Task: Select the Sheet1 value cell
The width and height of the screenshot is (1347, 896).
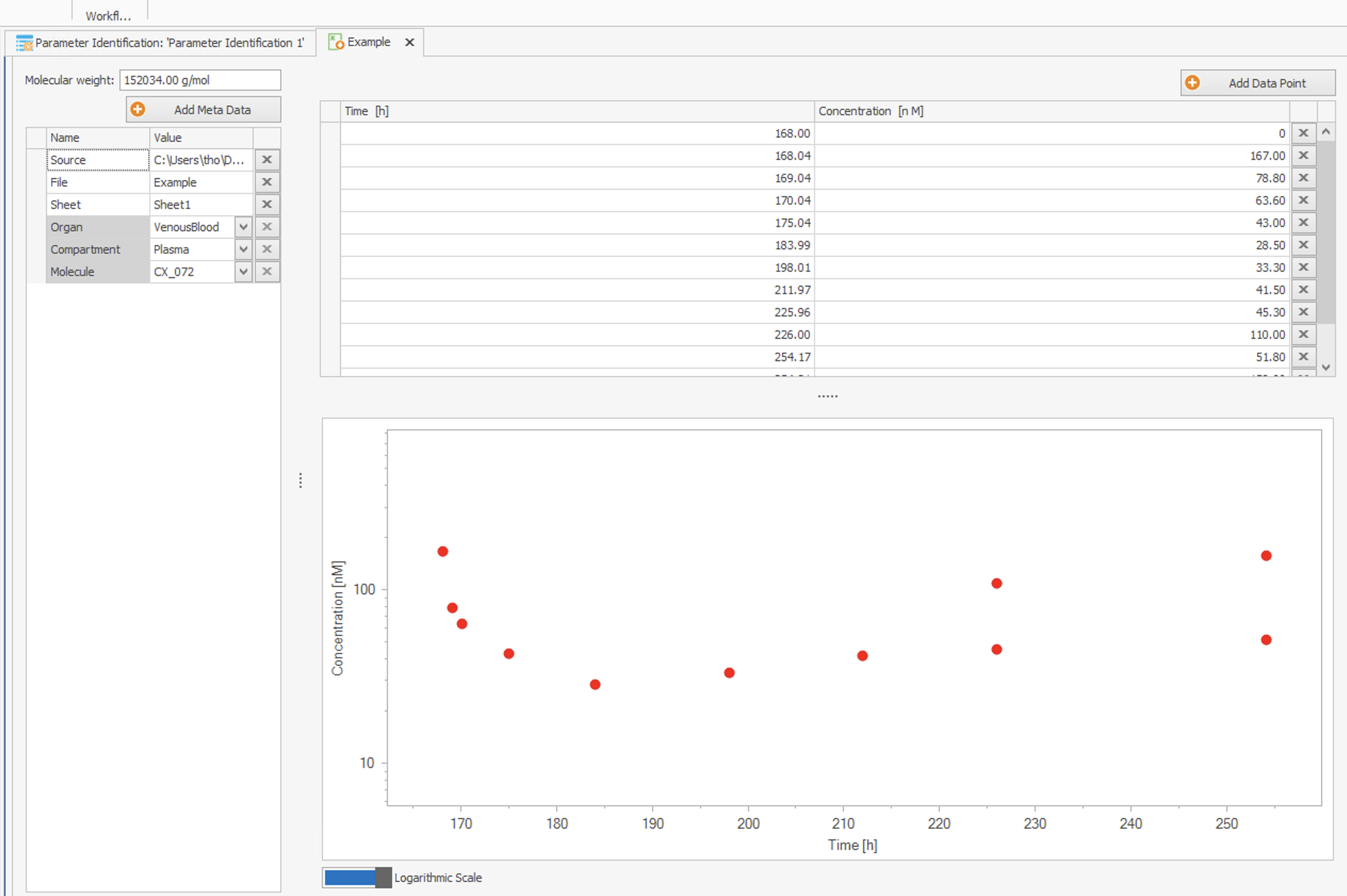Action: (x=201, y=205)
